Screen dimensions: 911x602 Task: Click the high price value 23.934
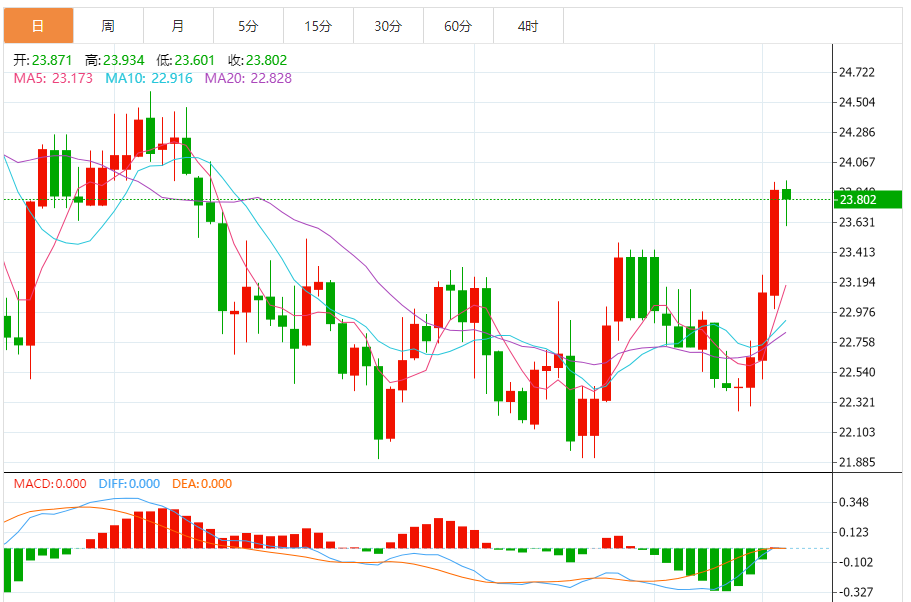pyautogui.click(x=124, y=60)
